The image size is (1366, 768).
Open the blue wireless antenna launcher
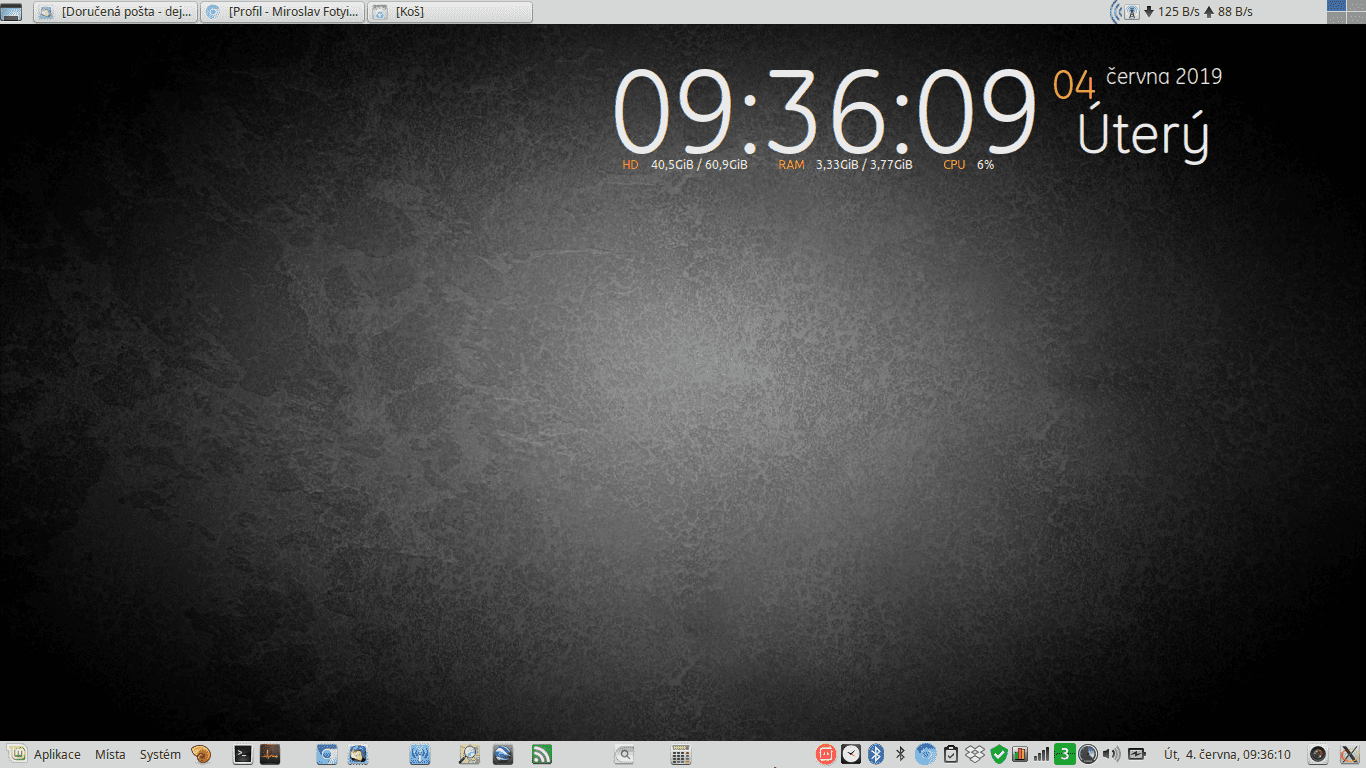tap(420, 754)
